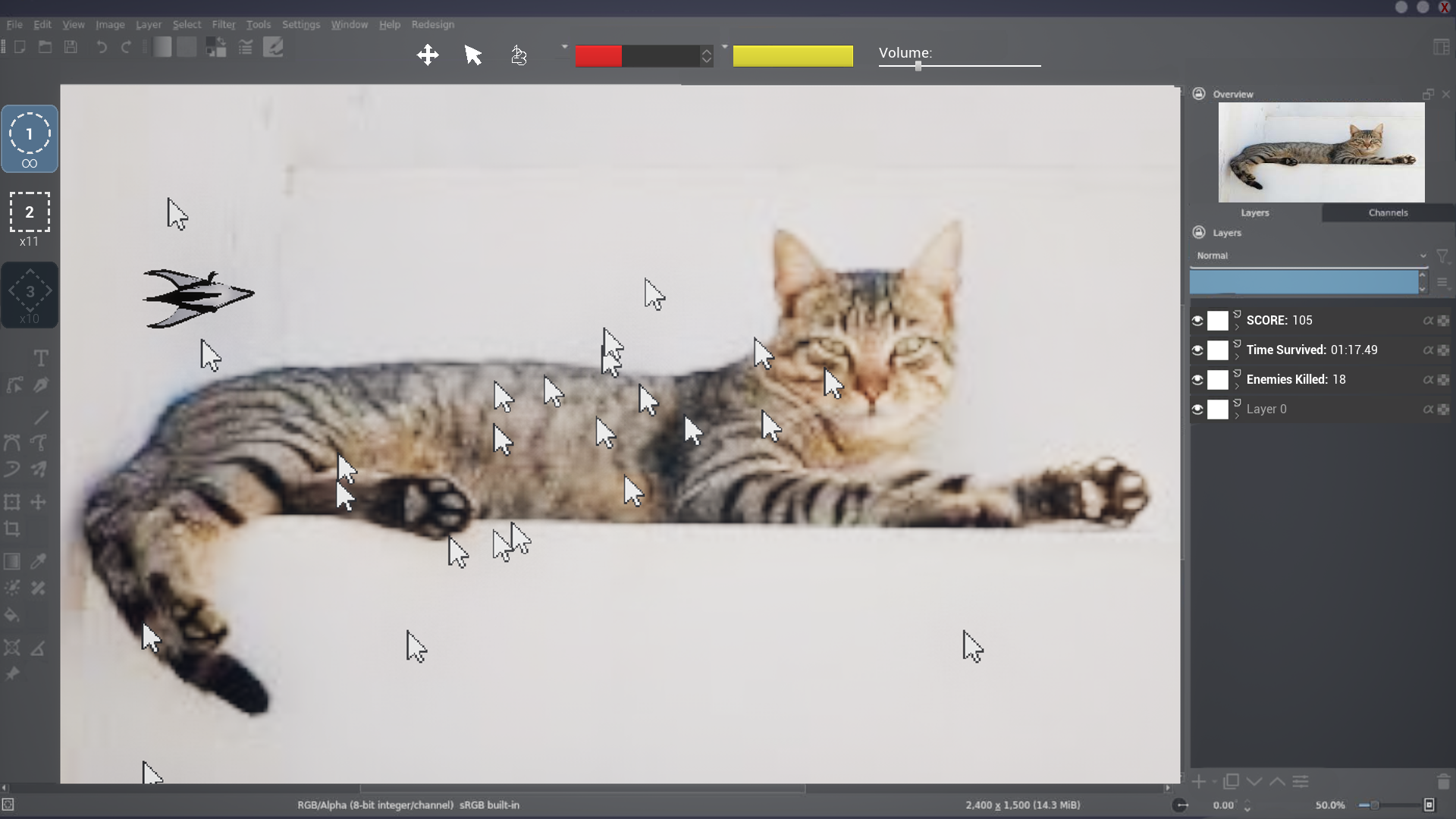The width and height of the screenshot is (1456, 819).
Task: Click the Move cross-arrows icon in top bar
Action: (x=428, y=55)
